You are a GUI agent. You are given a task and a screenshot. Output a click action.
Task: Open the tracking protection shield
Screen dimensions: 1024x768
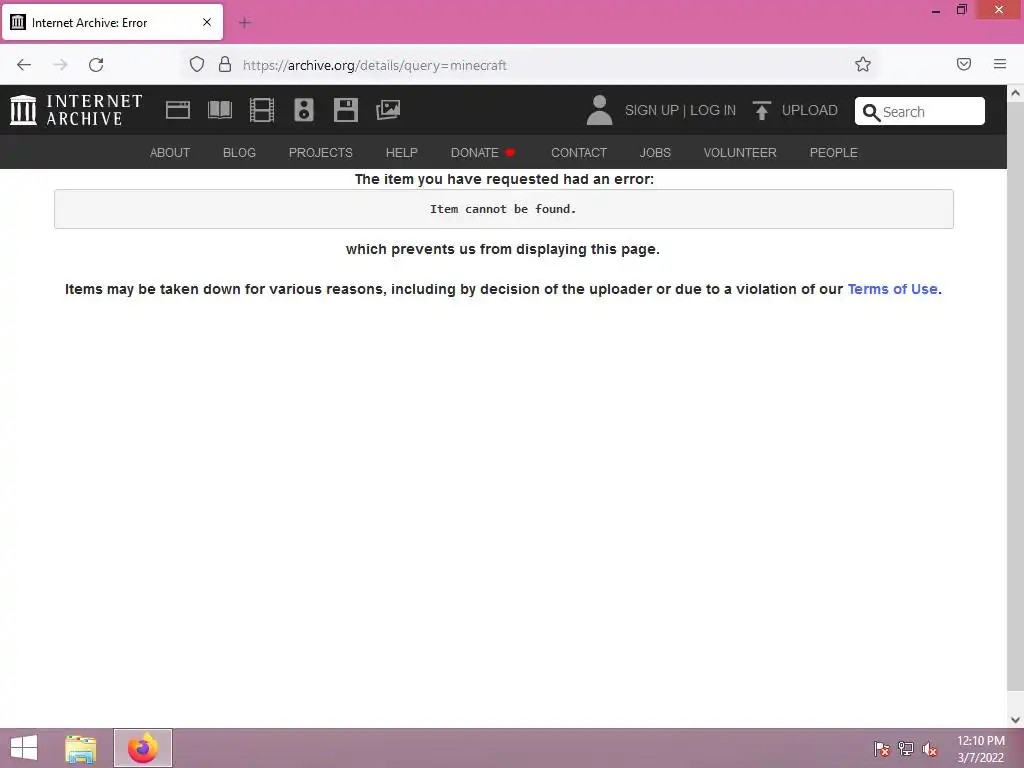click(x=197, y=64)
